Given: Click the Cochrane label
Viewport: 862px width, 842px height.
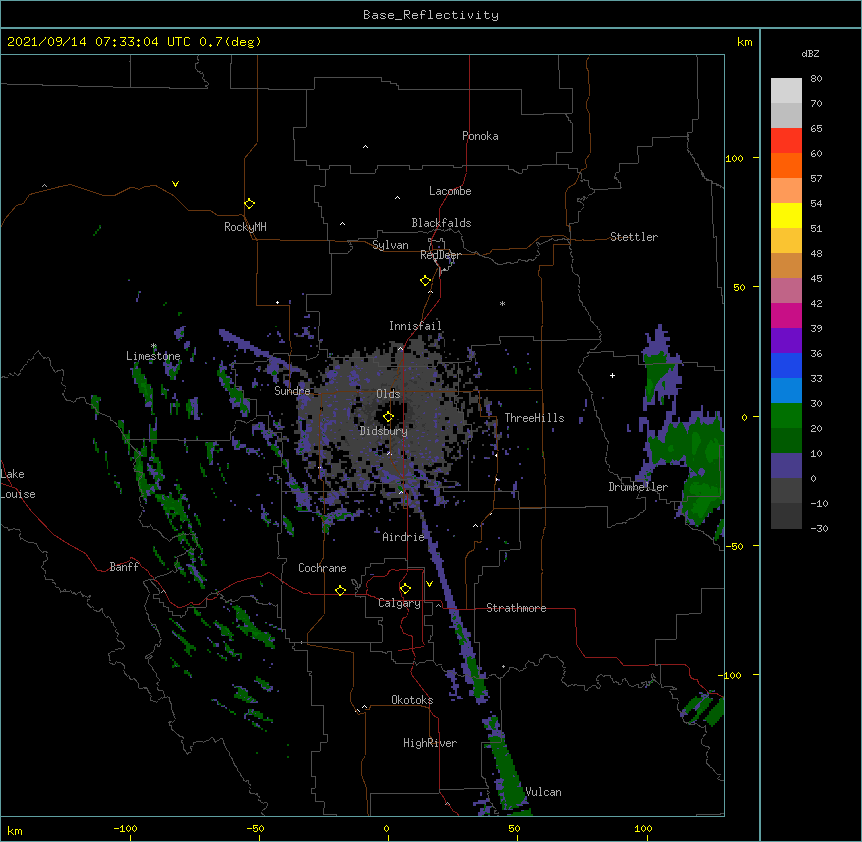Looking at the screenshot, I should click(322, 568).
